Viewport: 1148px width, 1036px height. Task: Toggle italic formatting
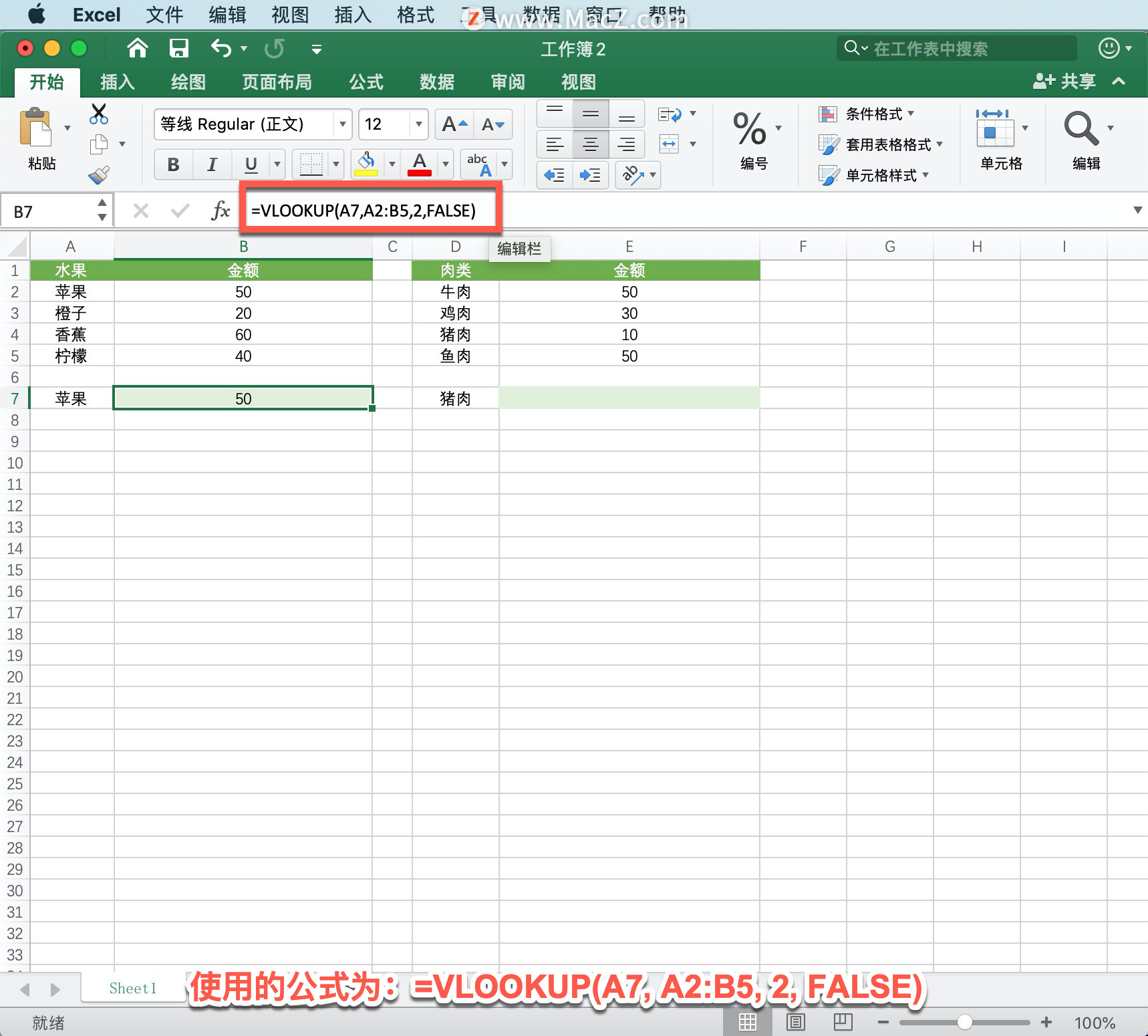212,164
